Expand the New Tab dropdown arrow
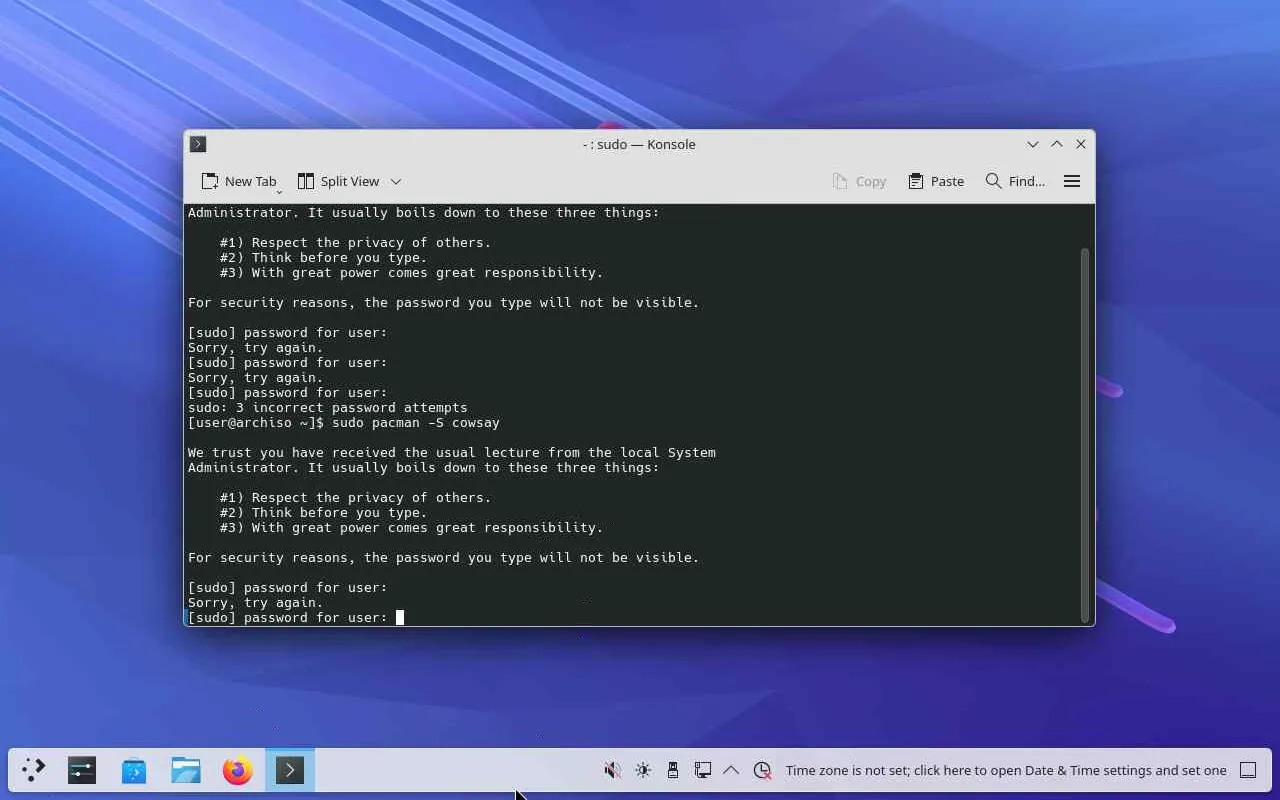The width and height of the screenshot is (1280, 800). pyautogui.click(x=279, y=190)
